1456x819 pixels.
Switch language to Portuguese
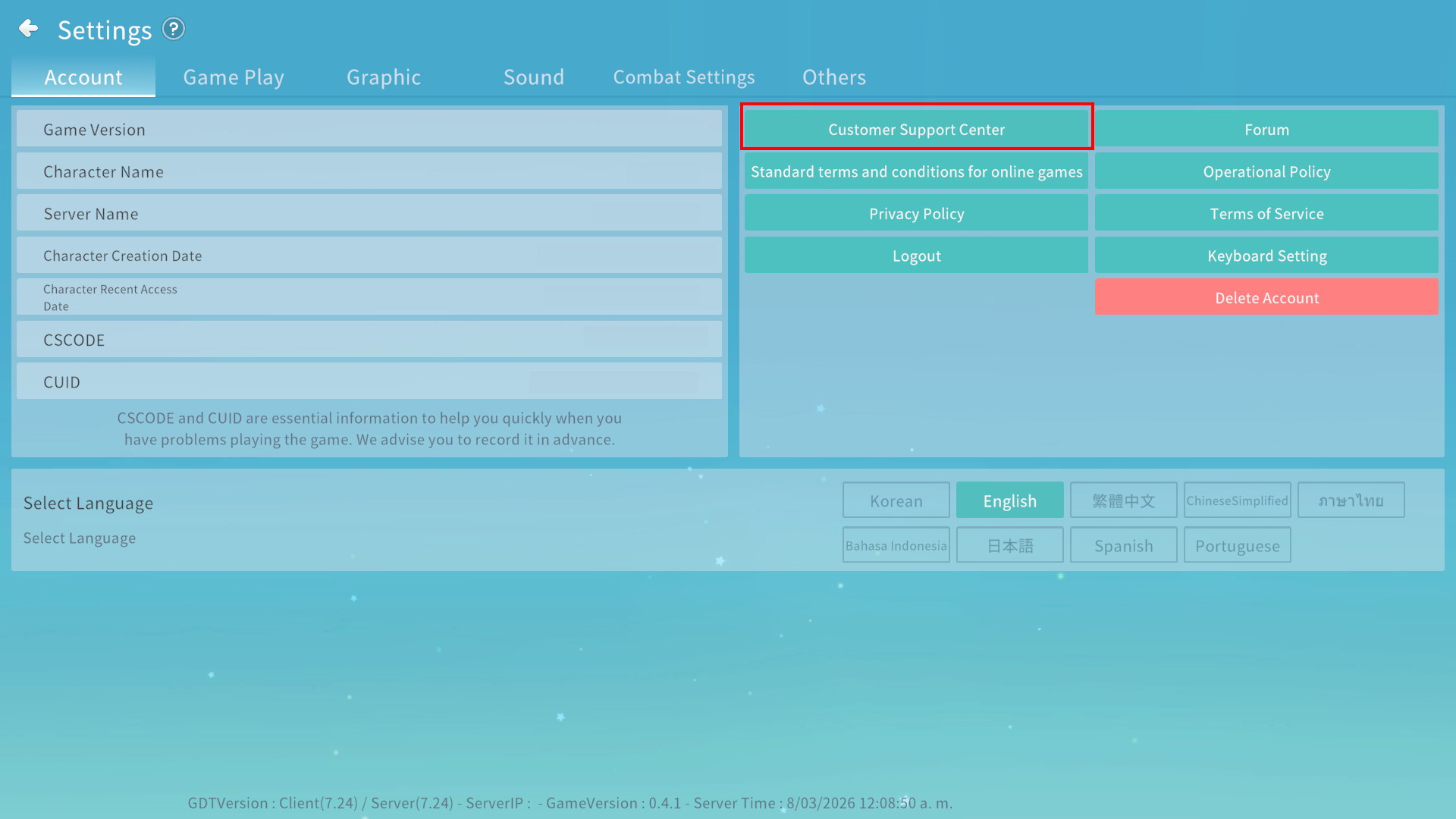tap(1237, 546)
